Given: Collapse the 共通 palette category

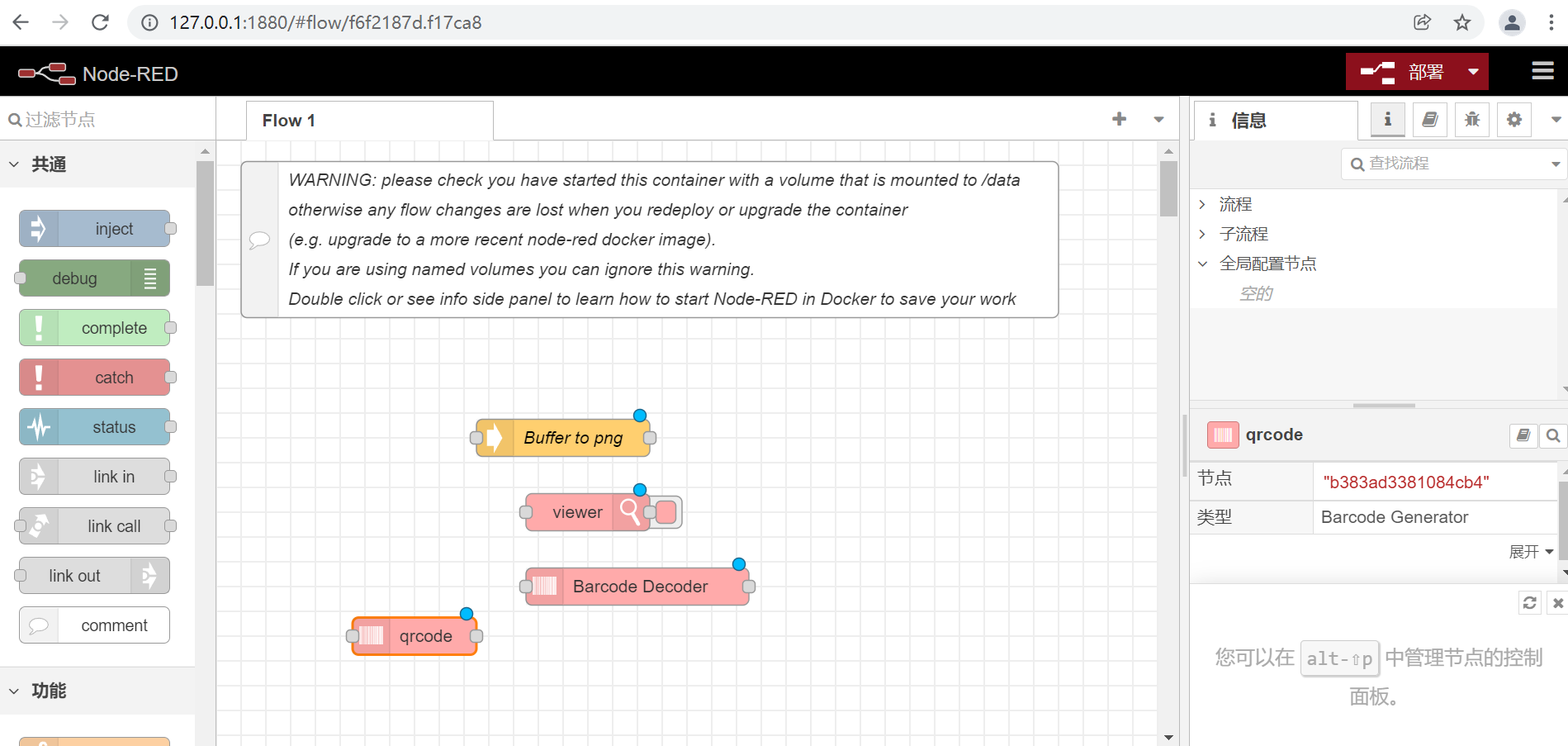Looking at the screenshot, I should (97, 164).
